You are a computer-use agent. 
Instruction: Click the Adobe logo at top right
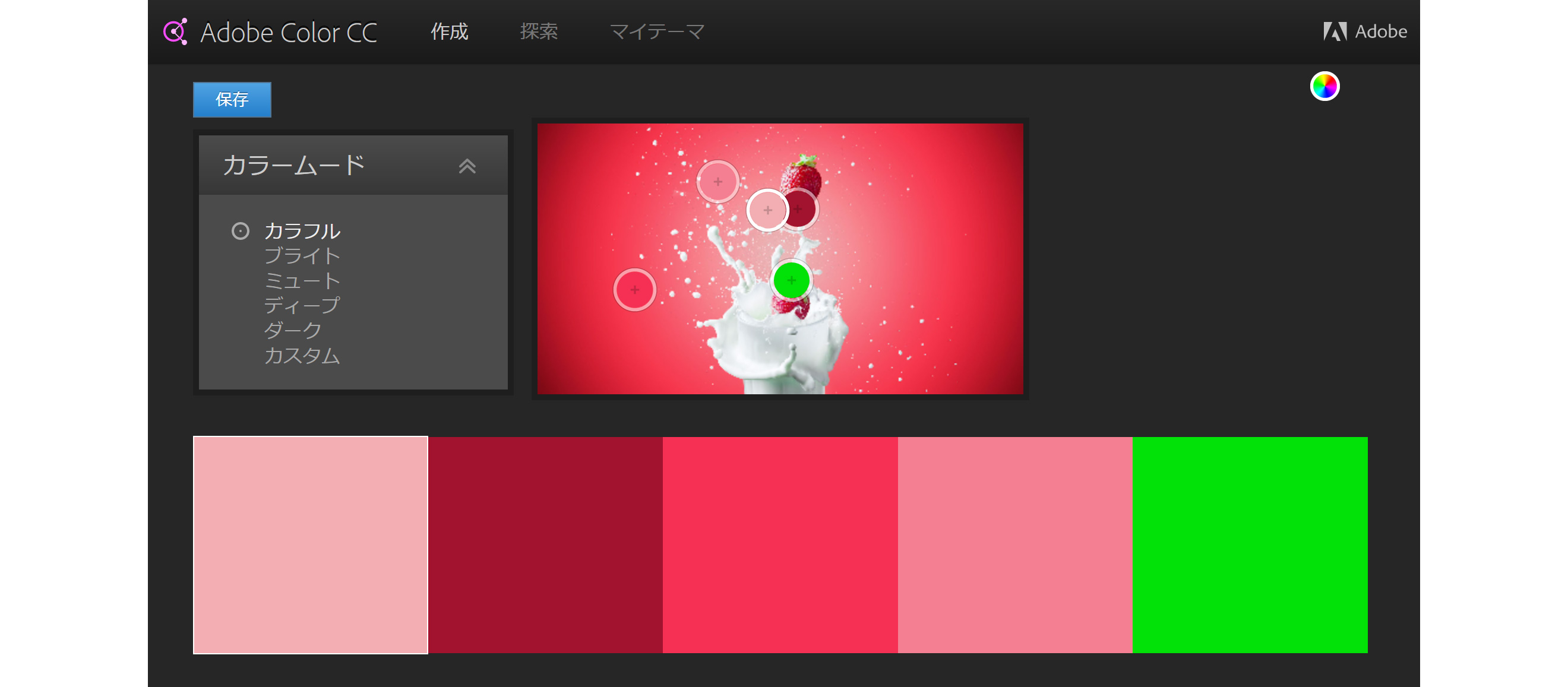[x=1365, y=31]
